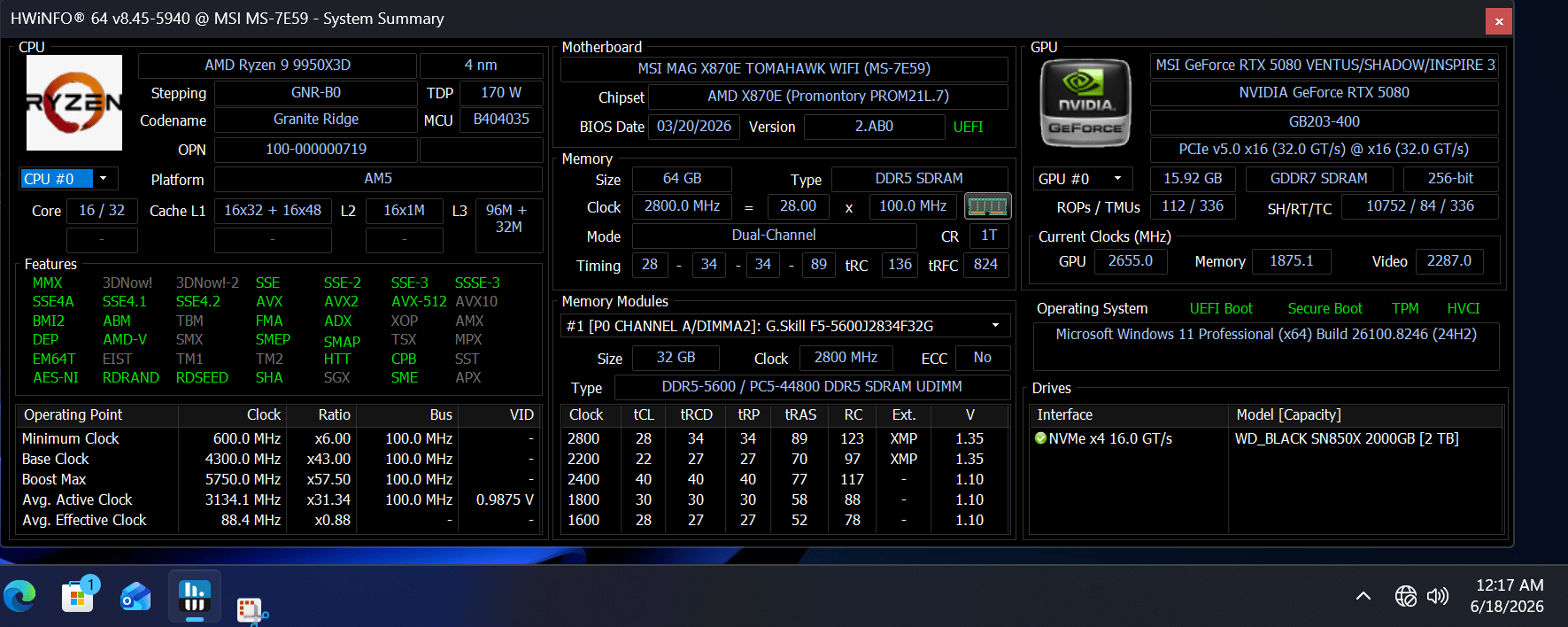
Task: Open network settings from tray globe icon
Action: [x=1406, y=596]
